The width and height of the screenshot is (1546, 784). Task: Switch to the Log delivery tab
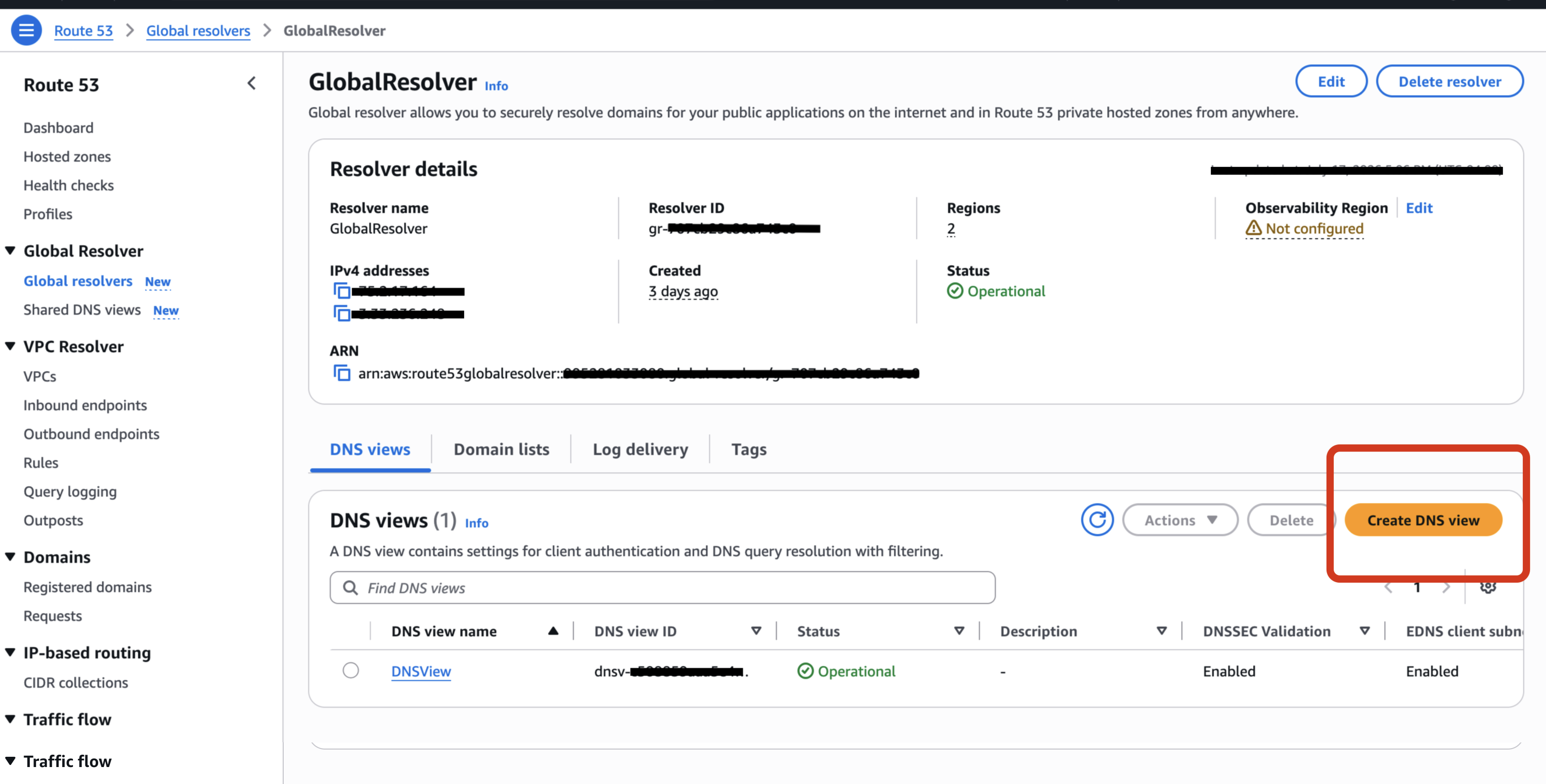click(640, 450)
